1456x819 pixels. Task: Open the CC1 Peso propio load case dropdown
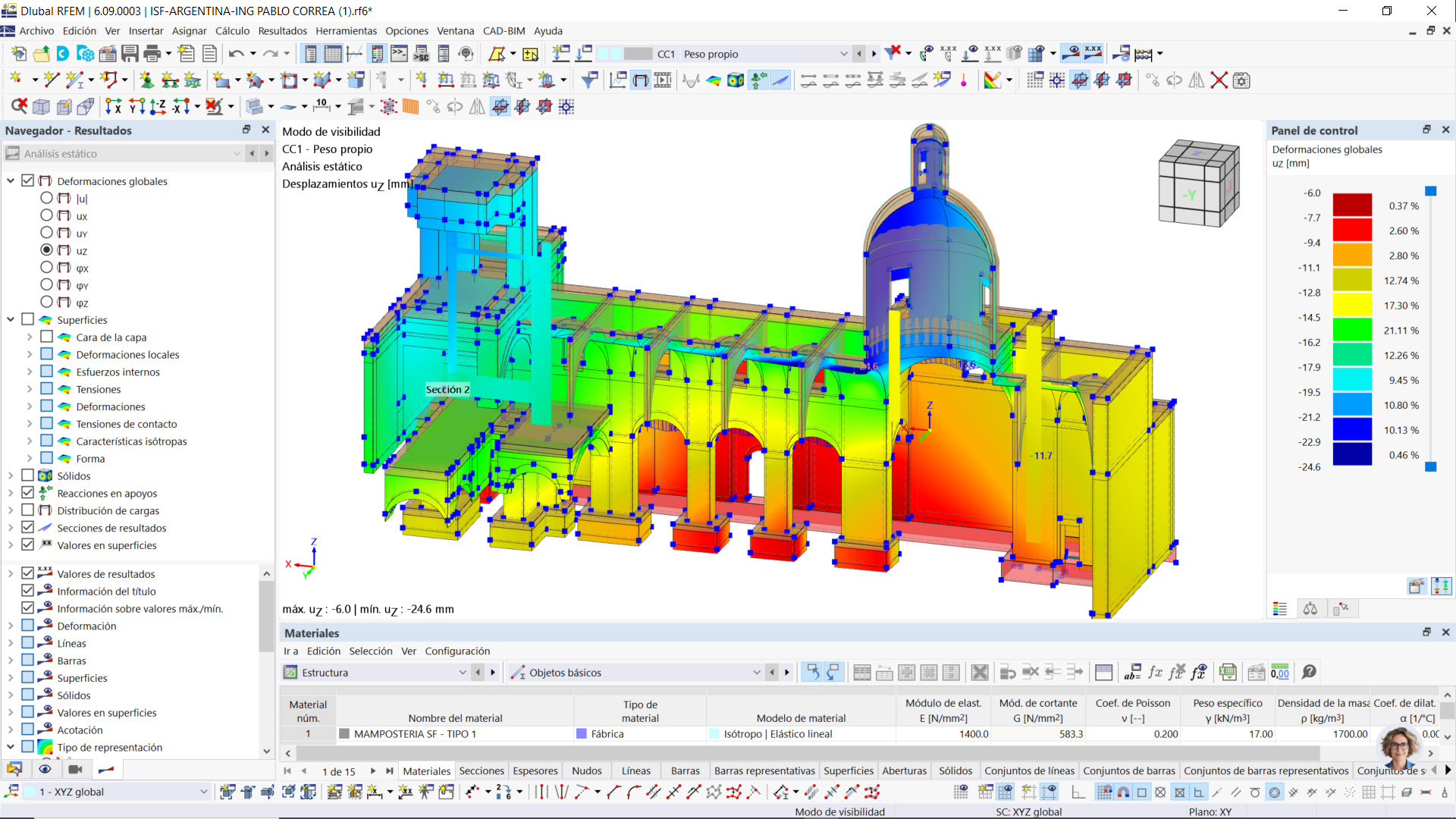point(844,53)
